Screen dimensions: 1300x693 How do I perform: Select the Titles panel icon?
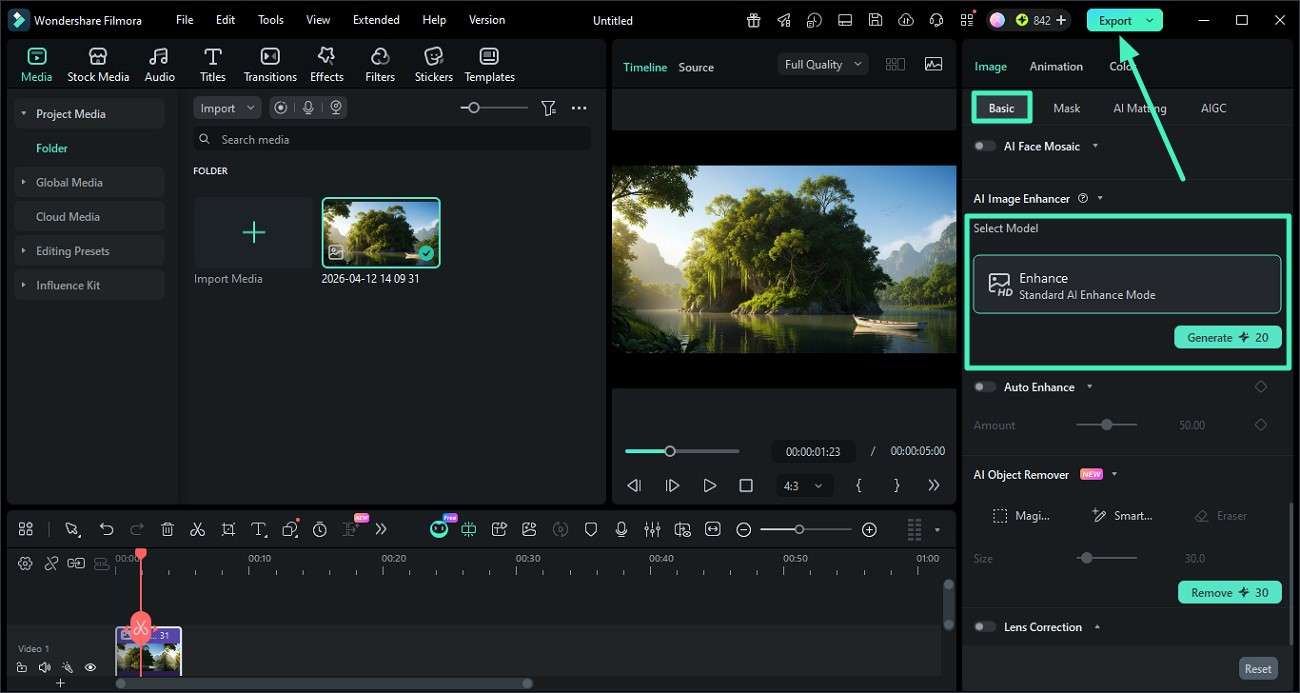pyautogui.click(x=212, y=62)
